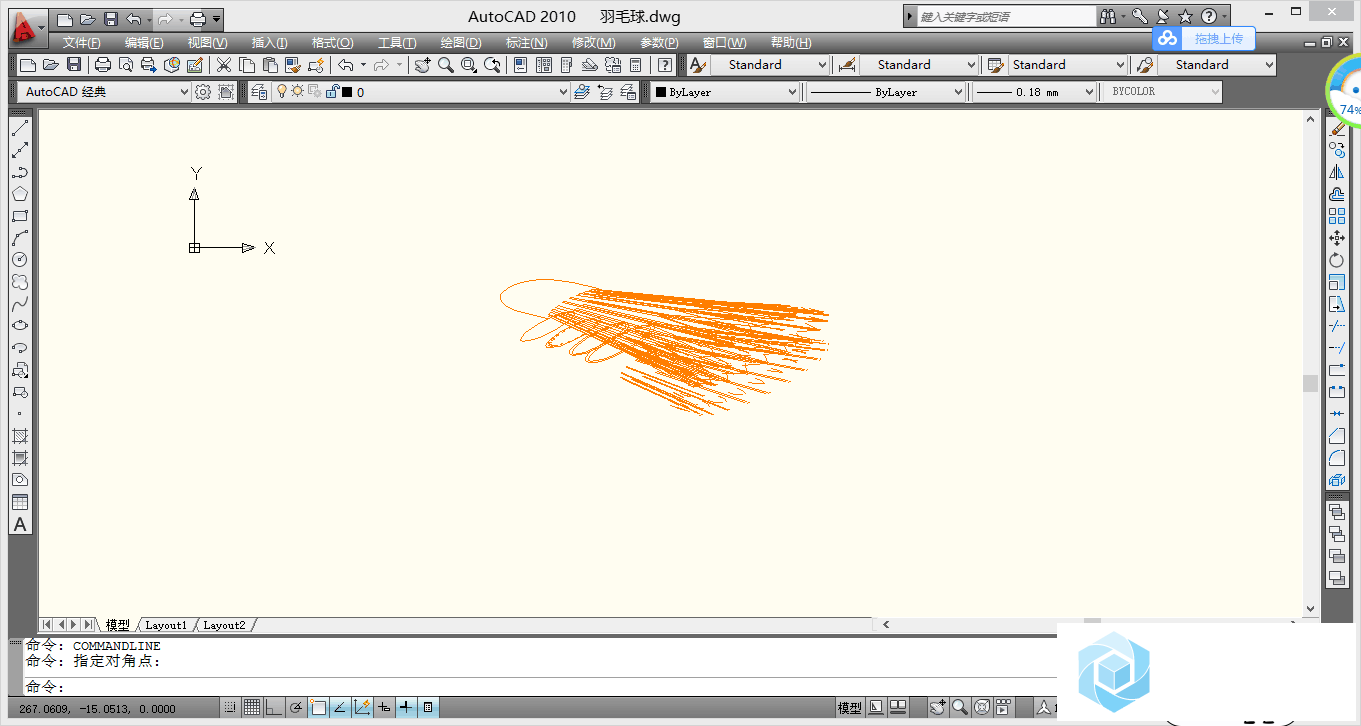Click the Save disk icon in toolbar
Viewport: 1361px width, 726px height.
pyautogui.click(x=74, y=65)
